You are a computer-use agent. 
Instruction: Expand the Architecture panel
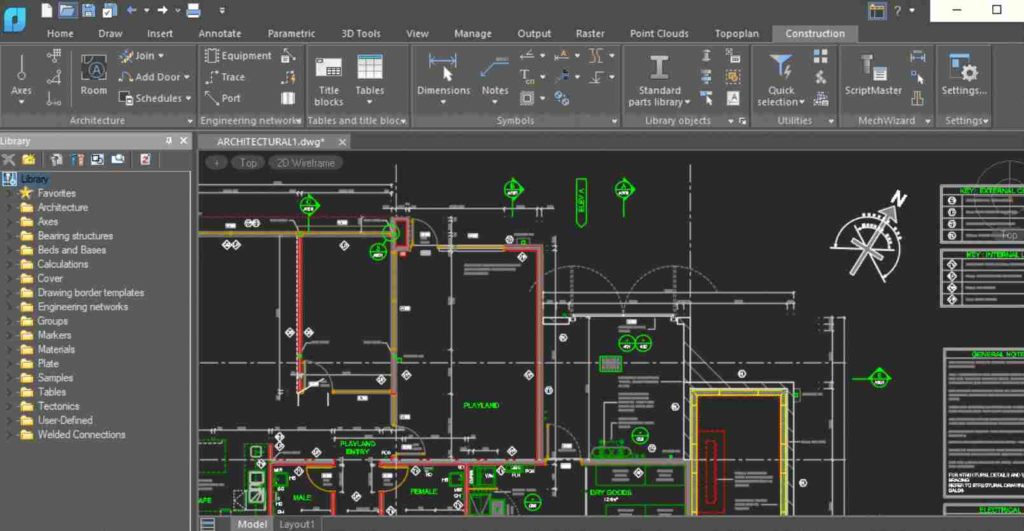[190, 121]
